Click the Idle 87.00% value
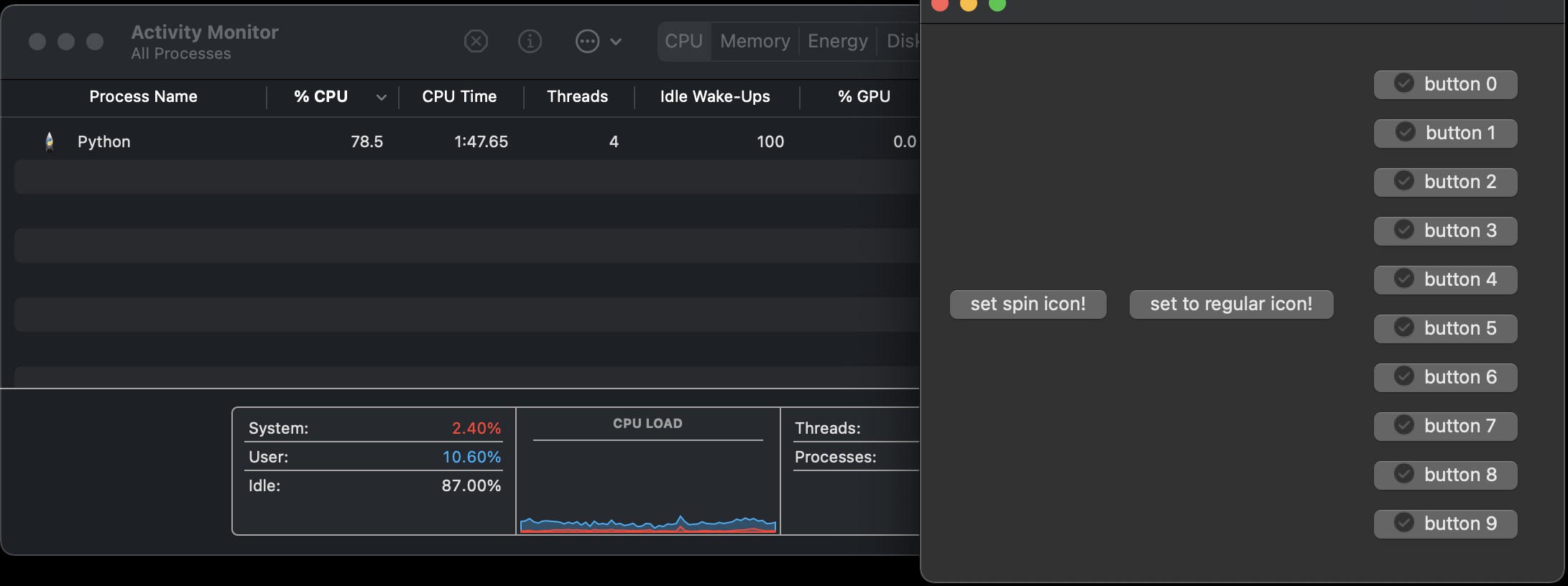Viewport: 1568px width, 586px height. pos(471,485)
